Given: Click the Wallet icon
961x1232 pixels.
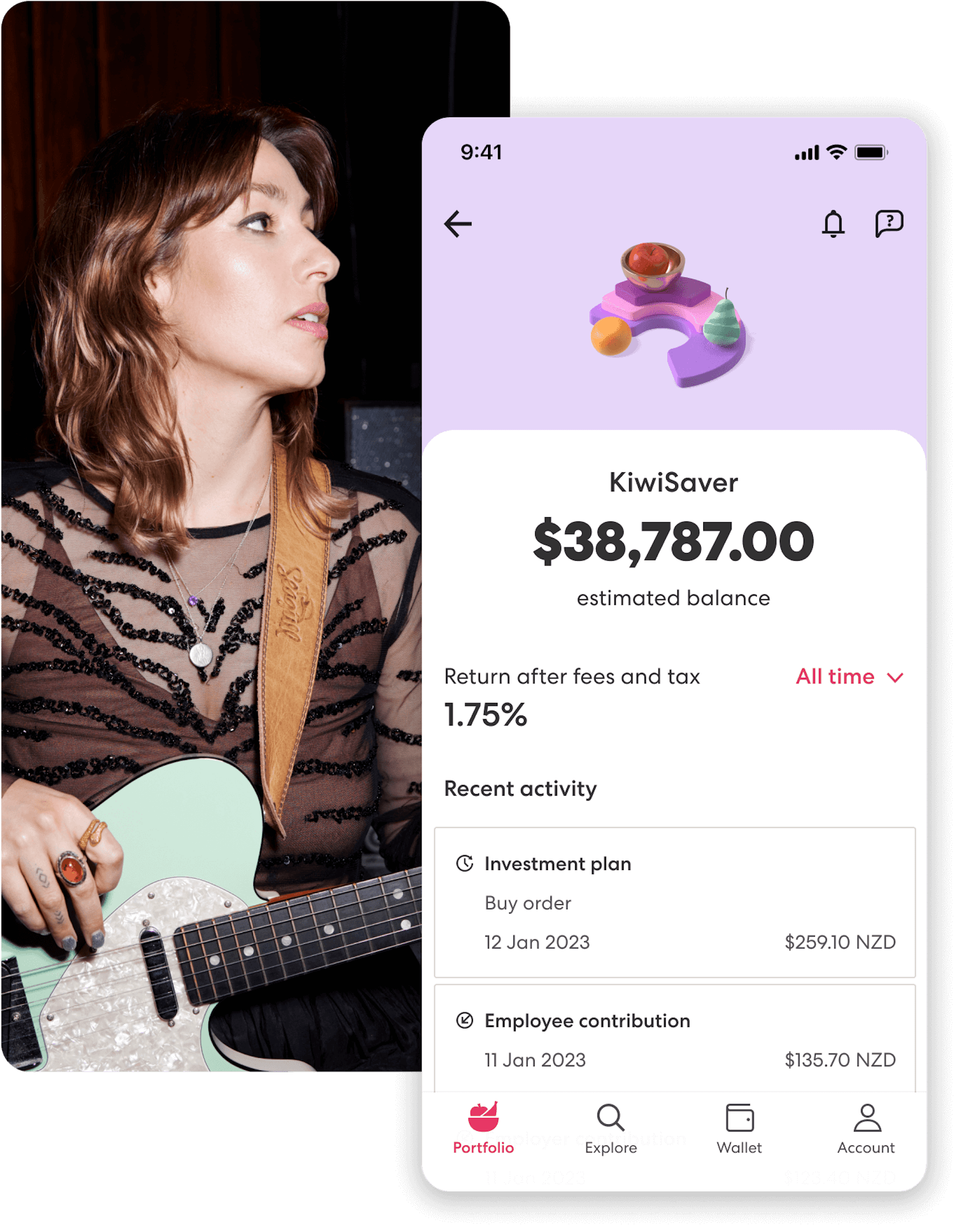Looking at the screenshot, I should pos(739,1117).
